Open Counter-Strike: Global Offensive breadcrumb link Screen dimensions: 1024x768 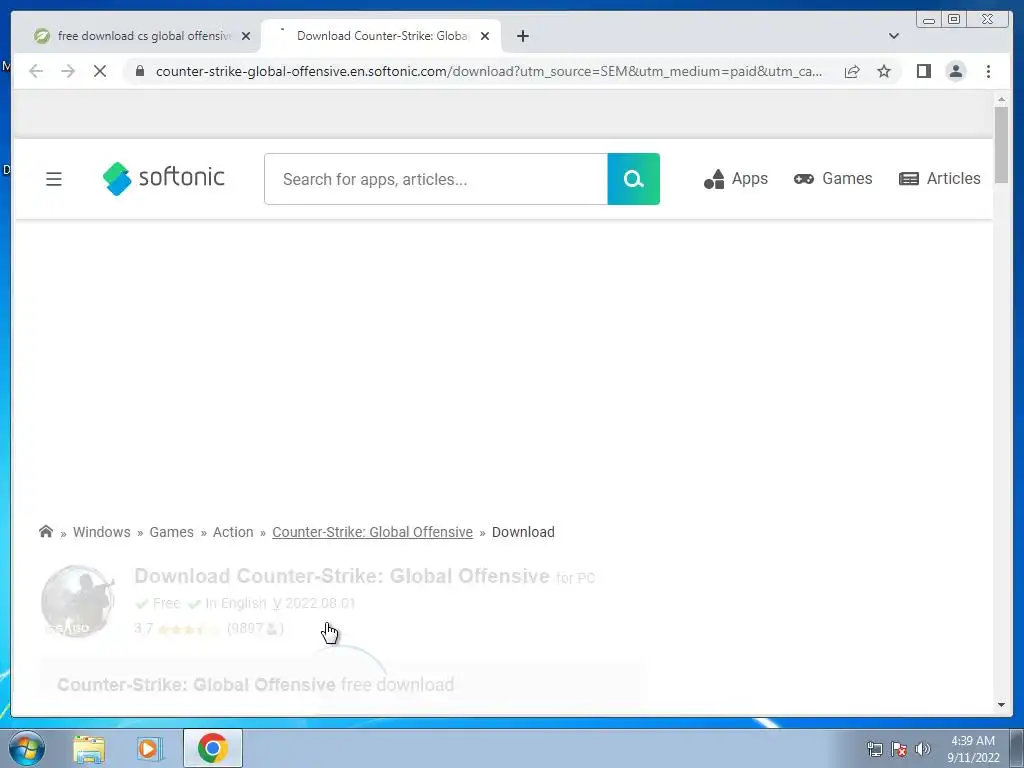[372, 532]
